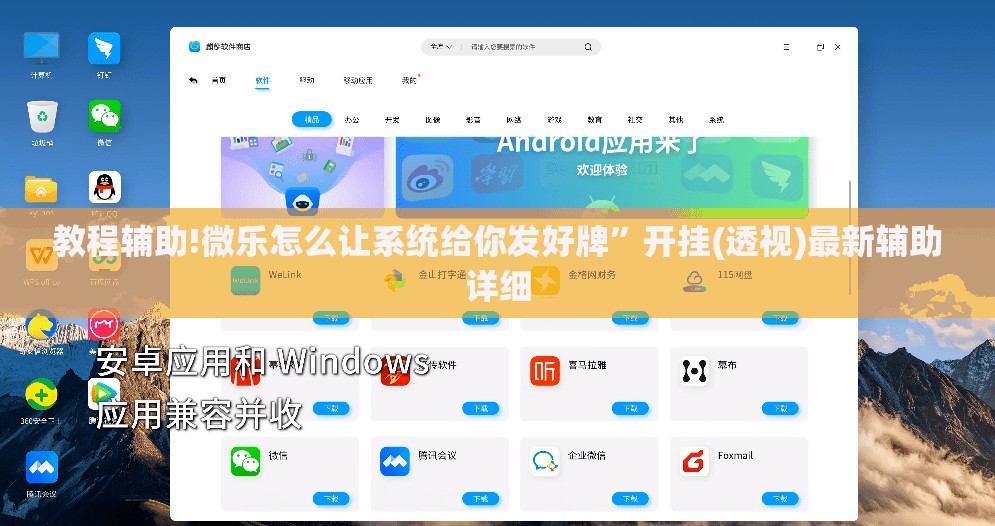Download 喜马拉雅 with its 下载 button
Screen dimensions: 995x526
pyautogui.click(x=630, y=409)
